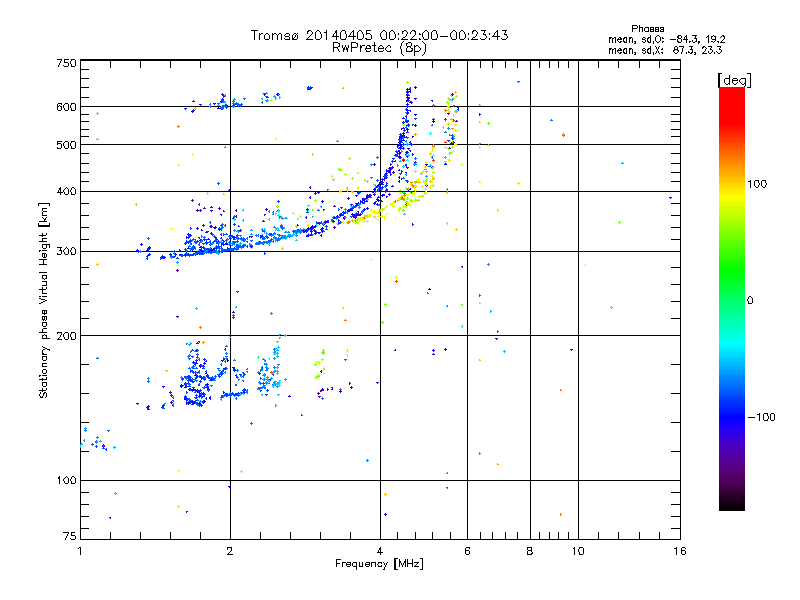Click the frequency axis label "1"

[x=80, y=551]
